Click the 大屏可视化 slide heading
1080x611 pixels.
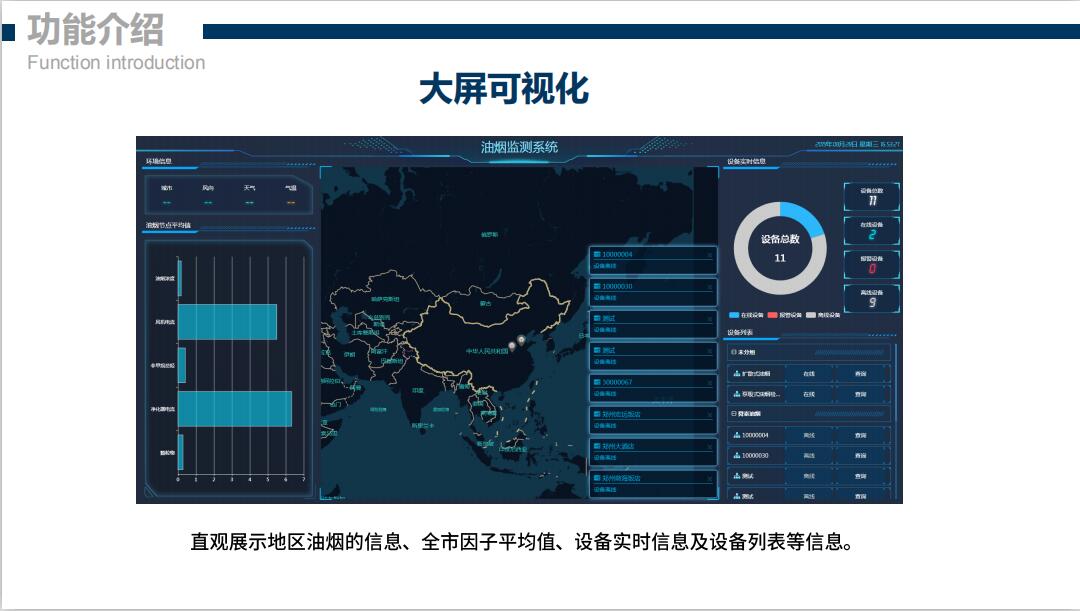click(x=504, y=88)
